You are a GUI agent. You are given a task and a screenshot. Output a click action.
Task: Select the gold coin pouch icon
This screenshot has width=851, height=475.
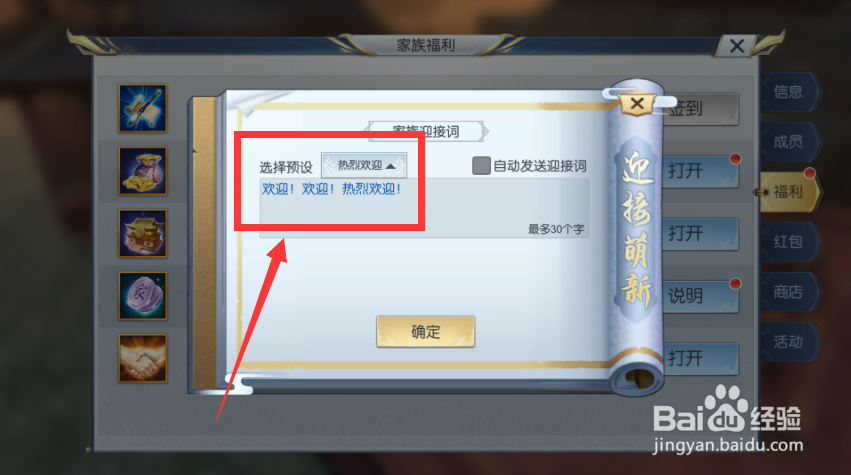pos(143,170)
